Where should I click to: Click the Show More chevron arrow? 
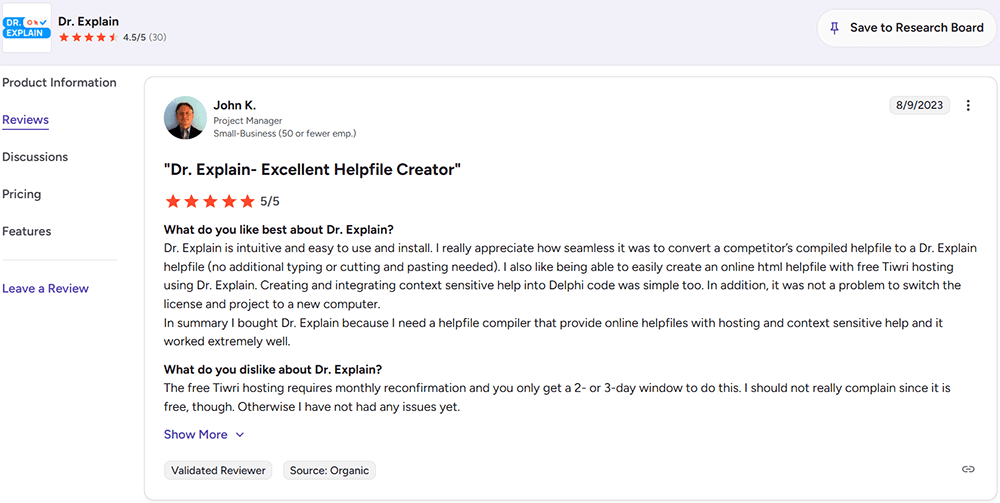[x=240, y=435]
